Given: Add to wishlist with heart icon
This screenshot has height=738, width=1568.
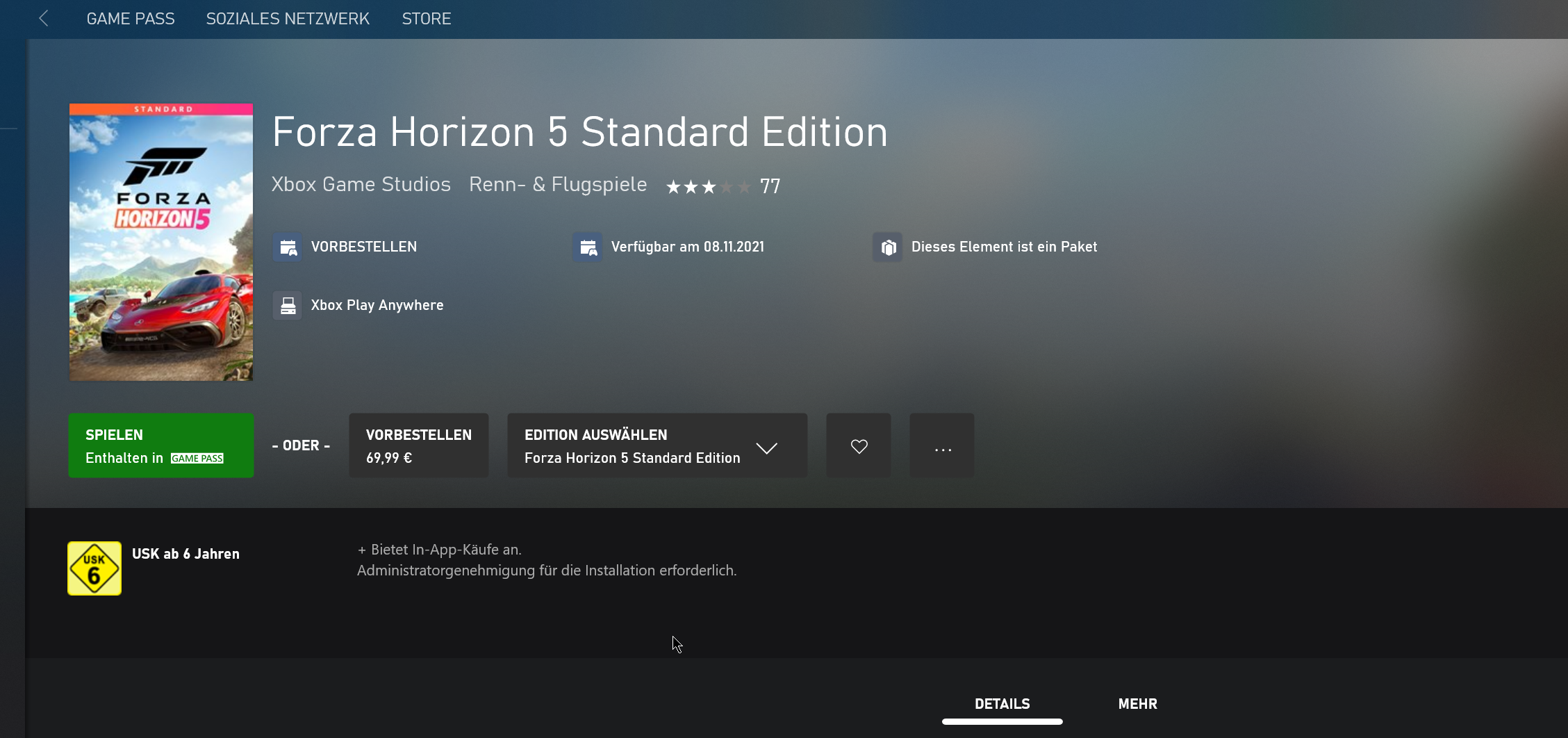Looking at the screenshot, I should pos(859,445).
